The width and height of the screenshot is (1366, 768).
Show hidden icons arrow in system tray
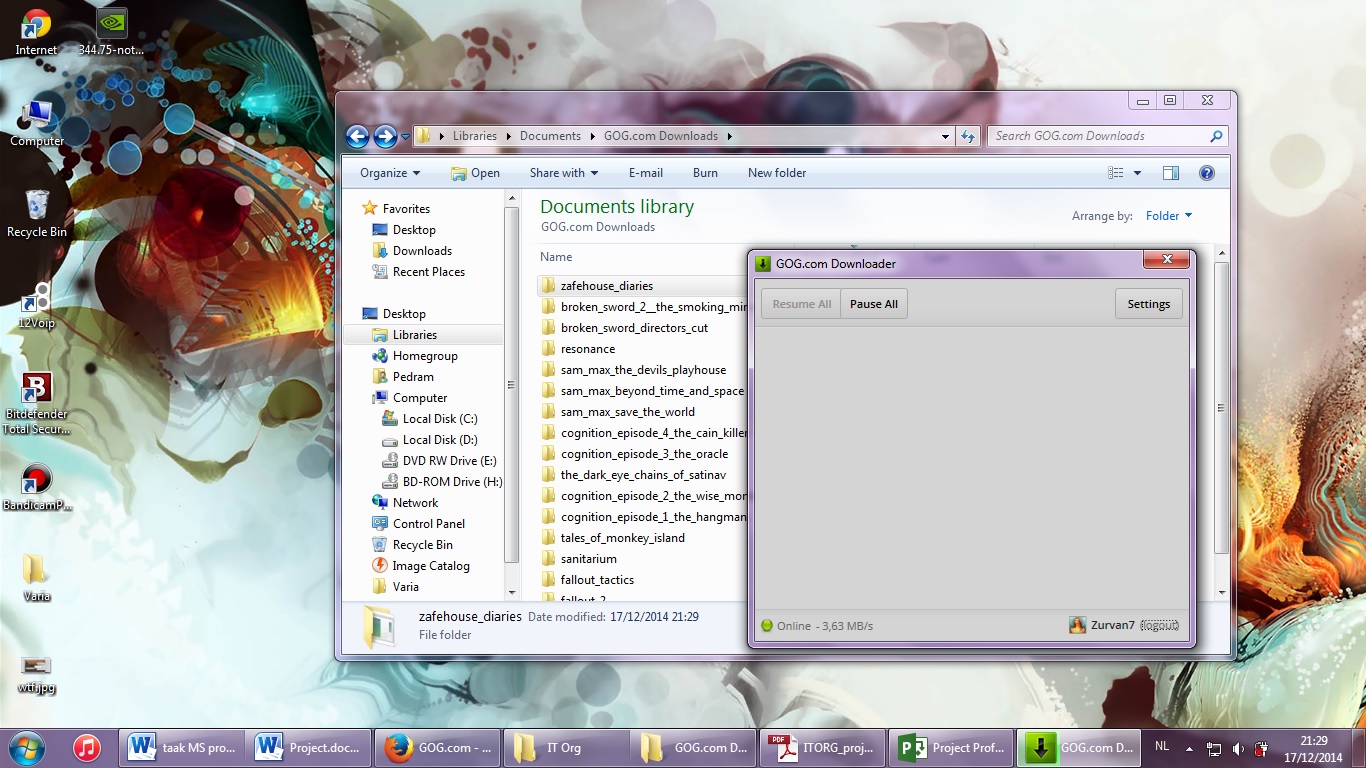click(1189, 748)
